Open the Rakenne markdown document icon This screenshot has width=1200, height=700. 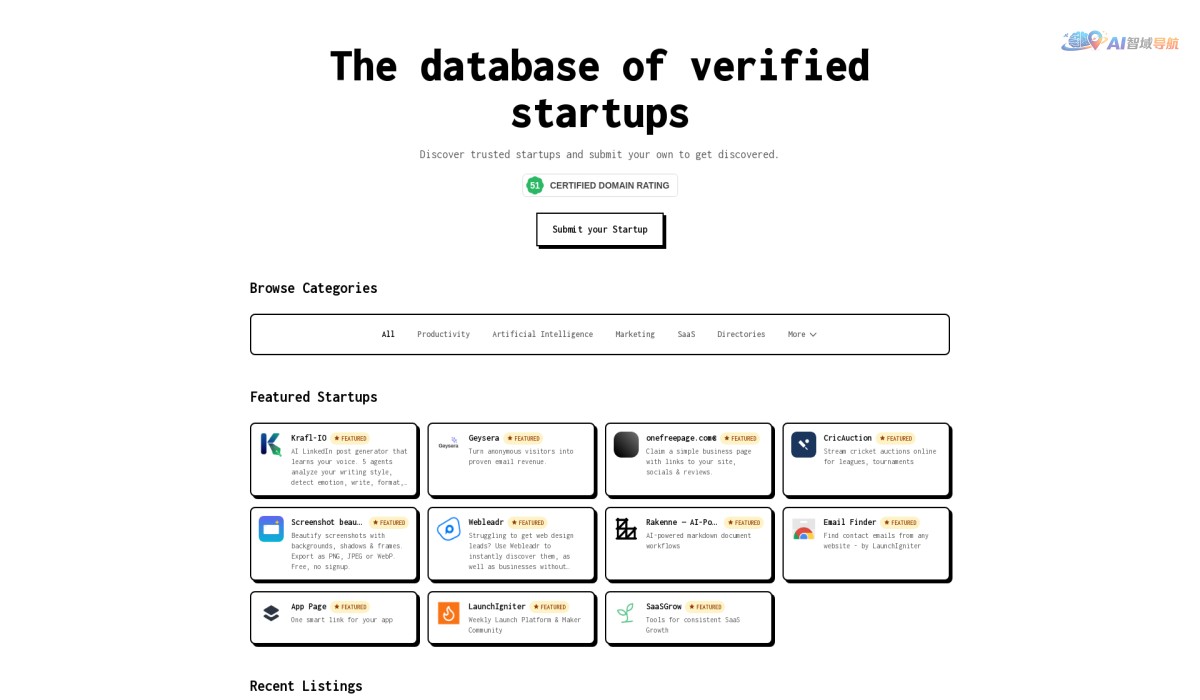point(625,528)
